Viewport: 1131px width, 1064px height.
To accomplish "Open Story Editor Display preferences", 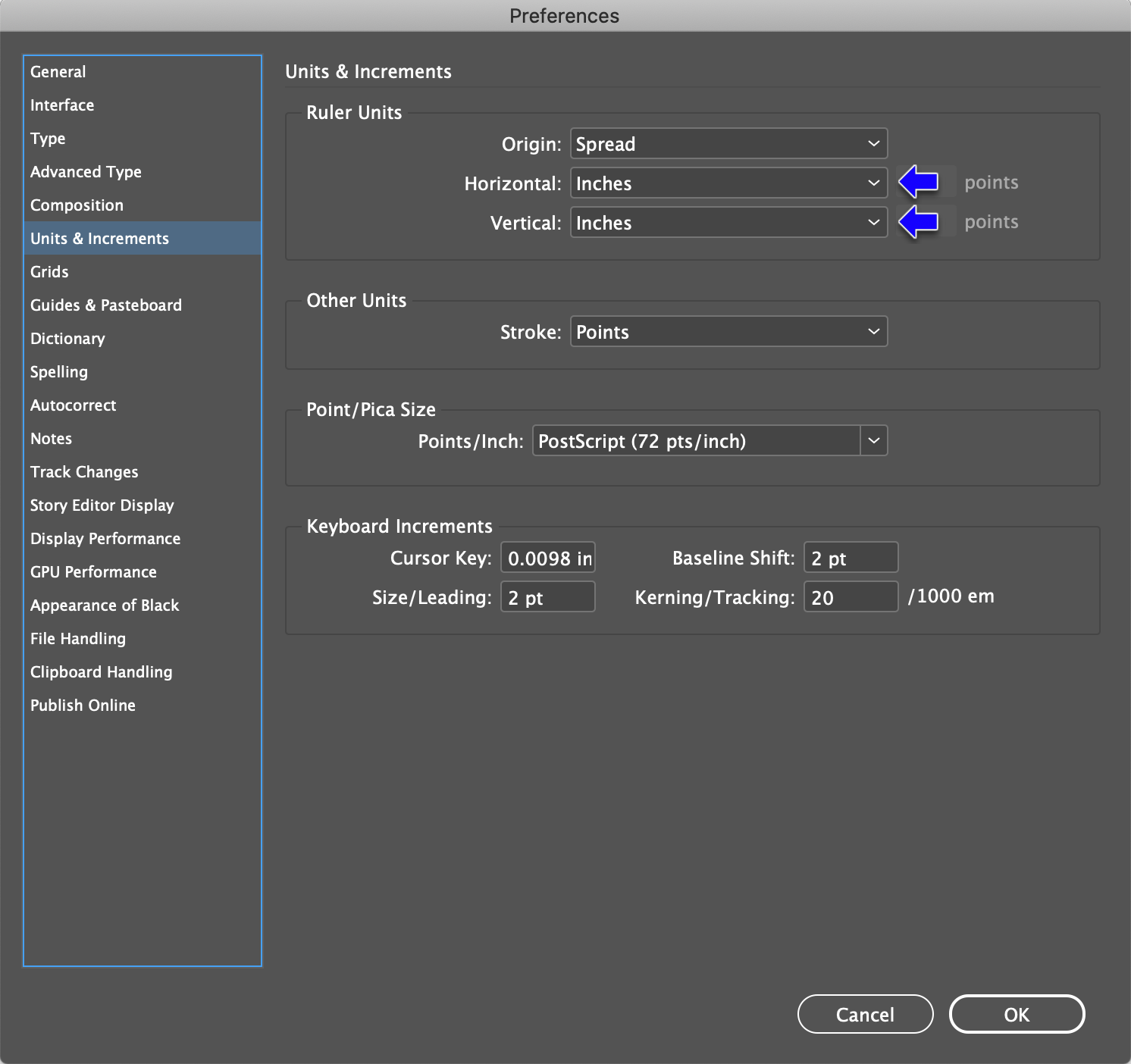I will tap(143, 505).
